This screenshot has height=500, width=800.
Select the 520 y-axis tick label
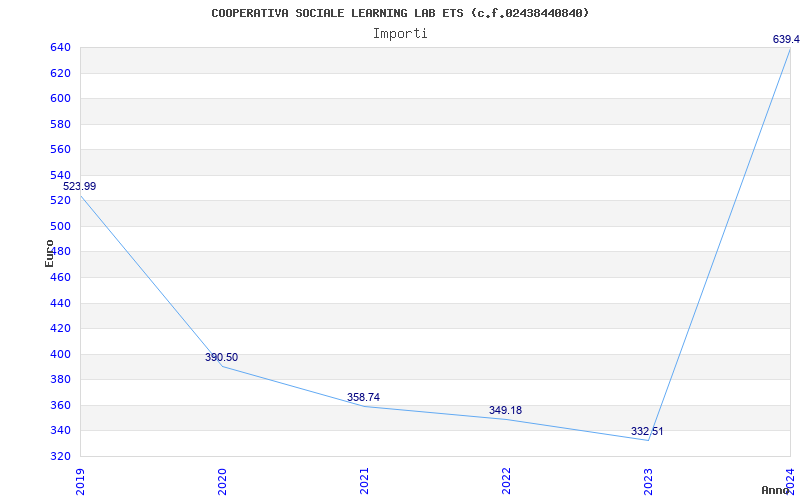(x=60, y=201)
